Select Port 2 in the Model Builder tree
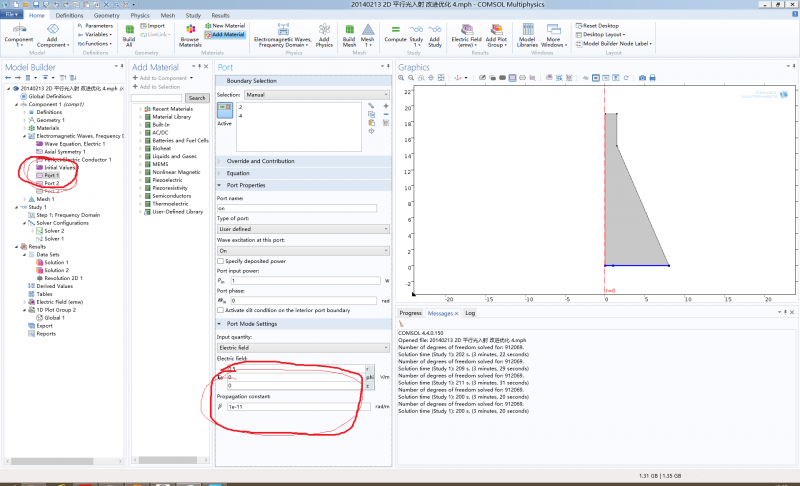This screenshot has height=486, width=800. 51,183
